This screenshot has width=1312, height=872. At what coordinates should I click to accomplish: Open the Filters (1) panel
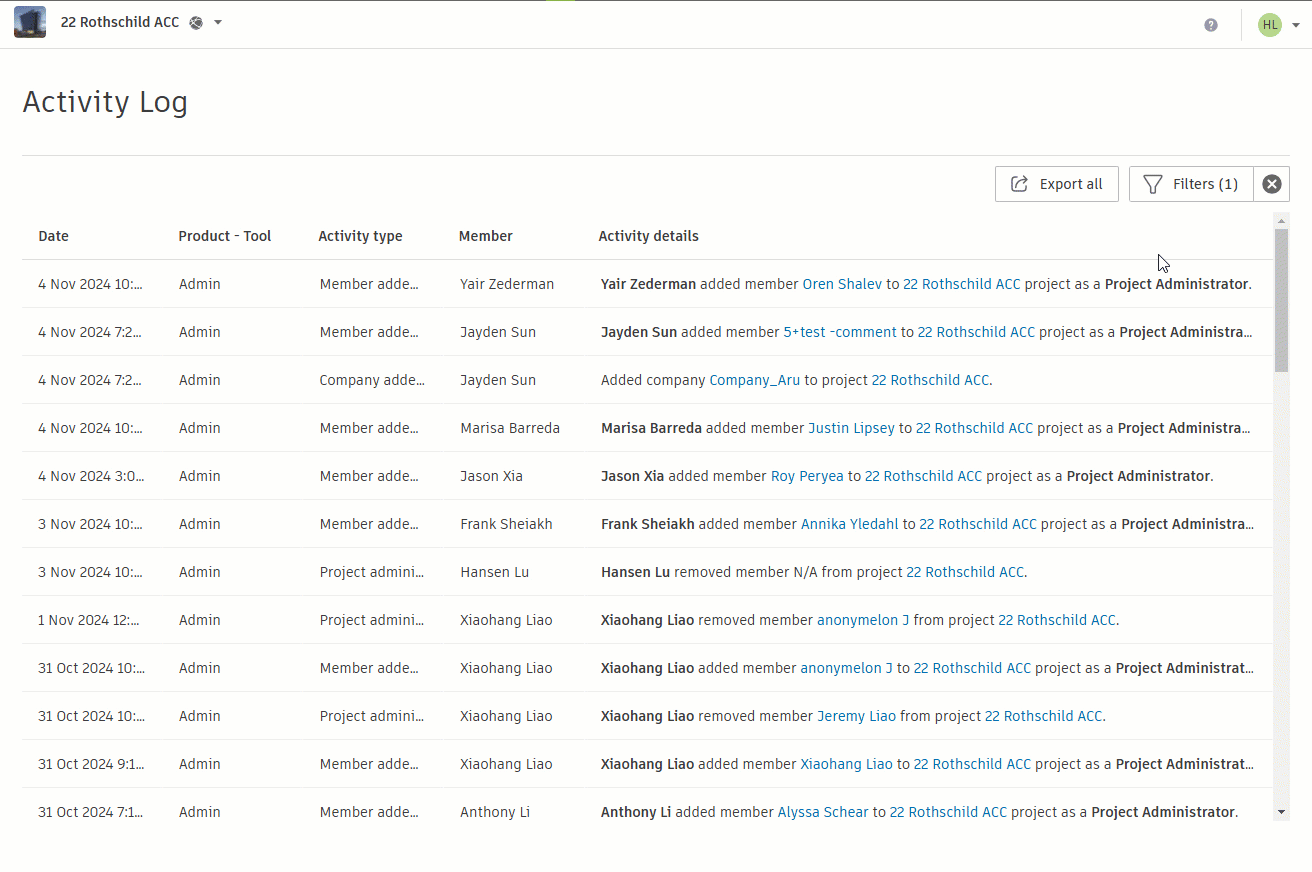(x=1191, y=184)
